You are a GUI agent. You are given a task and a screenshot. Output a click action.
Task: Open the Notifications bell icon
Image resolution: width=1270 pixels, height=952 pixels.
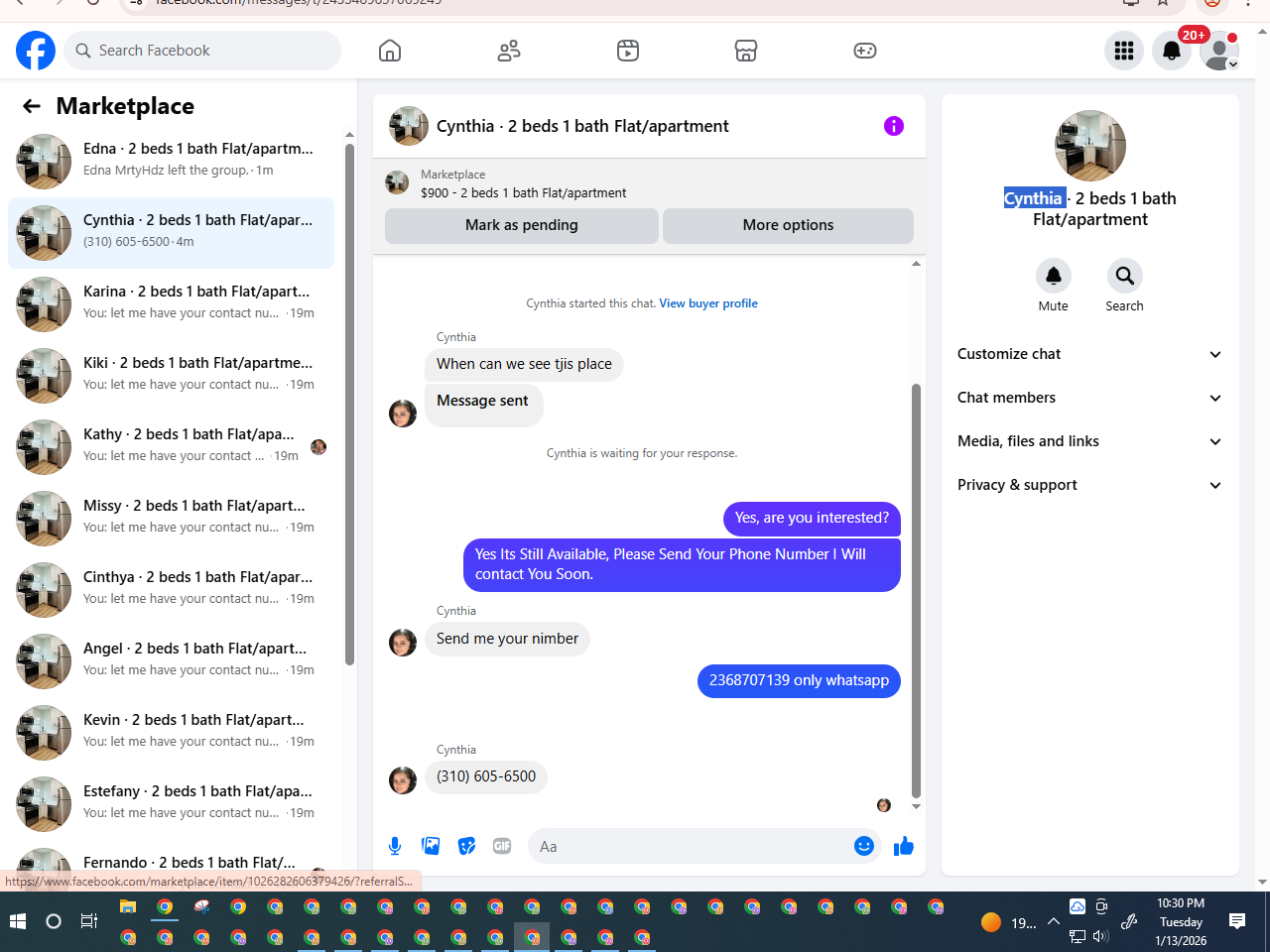tap(1172, 51)
